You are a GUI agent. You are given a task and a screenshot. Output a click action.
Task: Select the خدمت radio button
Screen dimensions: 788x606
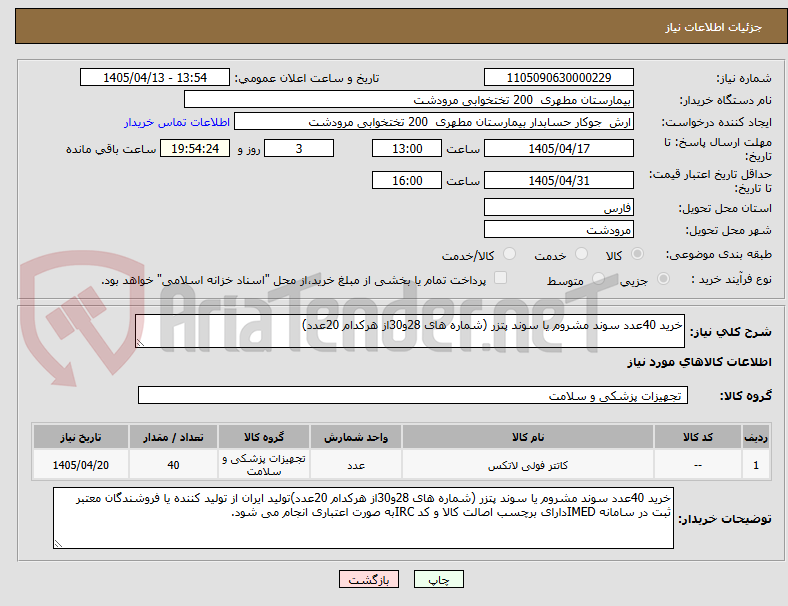[x=581, y=254]
